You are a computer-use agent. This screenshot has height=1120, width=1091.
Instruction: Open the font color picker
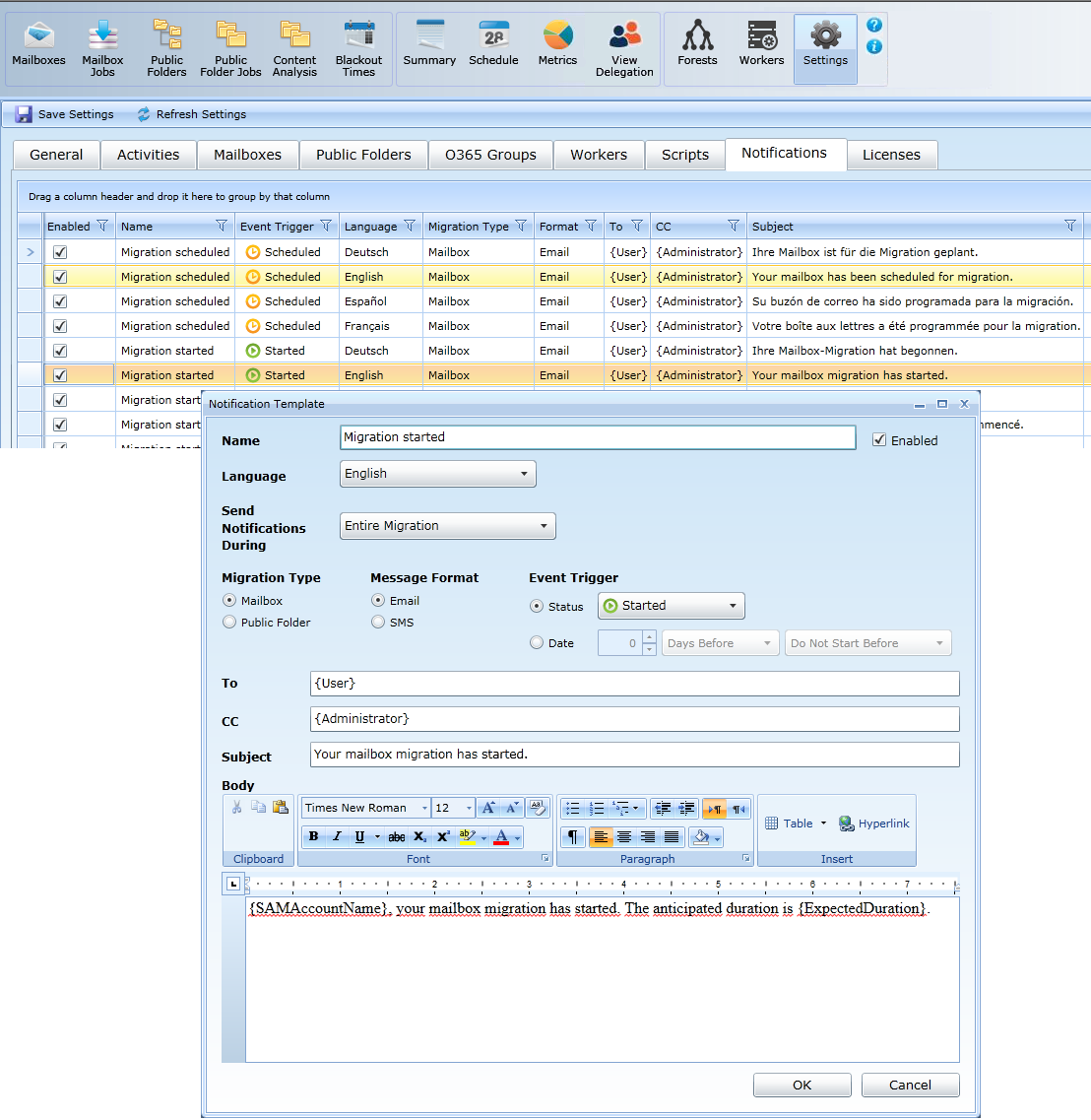[x=517, y=837]
